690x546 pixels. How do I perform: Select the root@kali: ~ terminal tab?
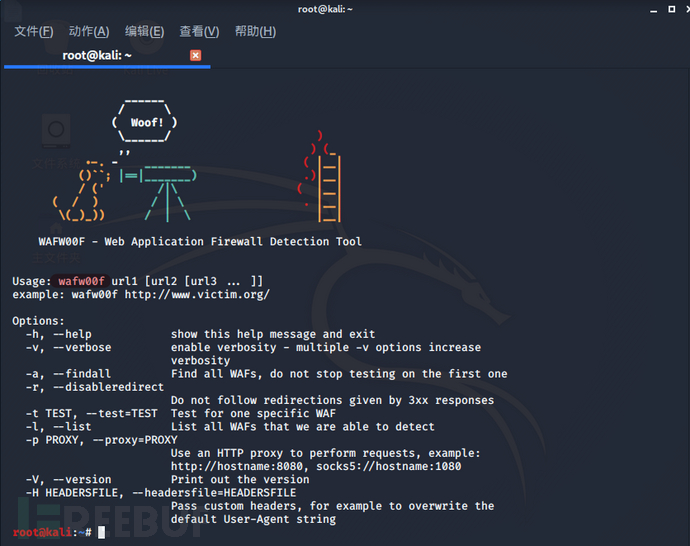(97, 55)
